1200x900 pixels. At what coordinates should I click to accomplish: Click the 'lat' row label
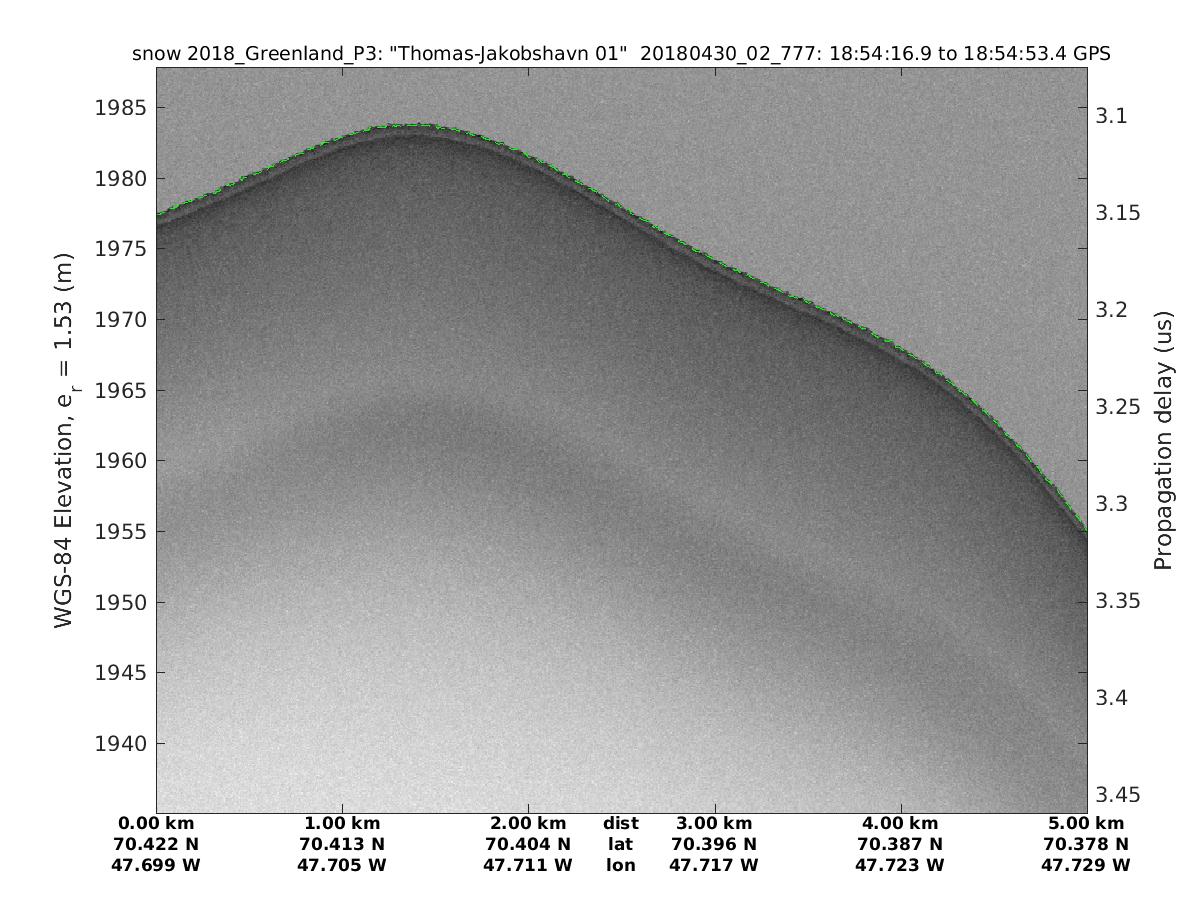point(620,844)
